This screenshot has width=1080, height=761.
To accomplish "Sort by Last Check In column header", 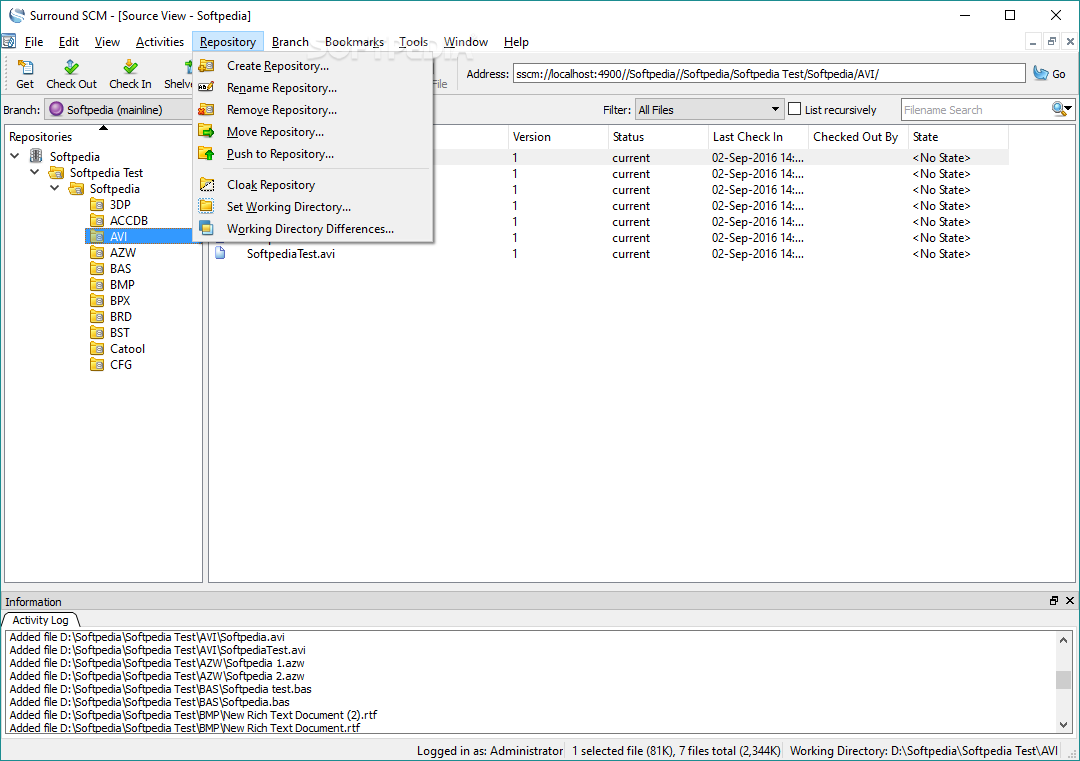I will 758,136.
